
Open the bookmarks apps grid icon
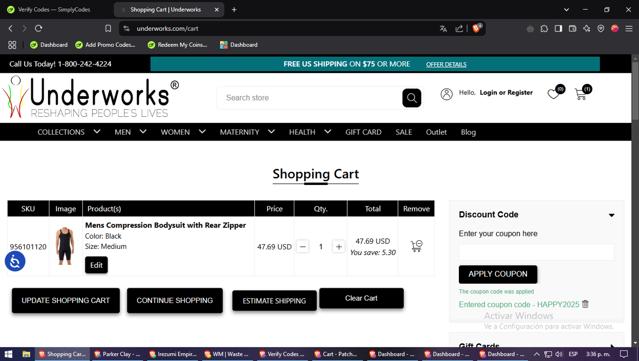coord(12,45)
